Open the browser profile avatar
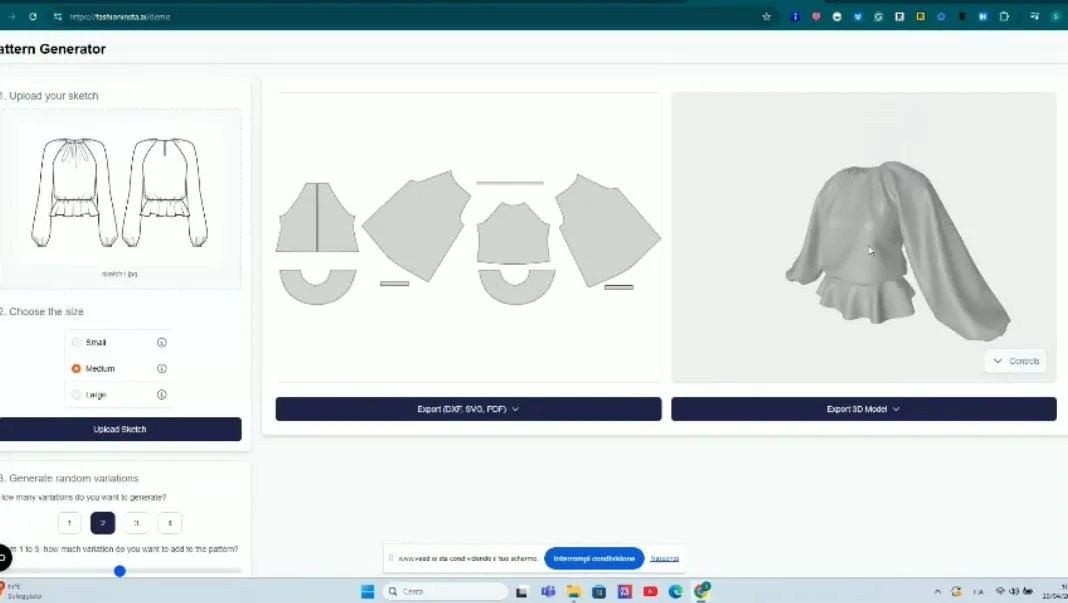 [1055, 16]
